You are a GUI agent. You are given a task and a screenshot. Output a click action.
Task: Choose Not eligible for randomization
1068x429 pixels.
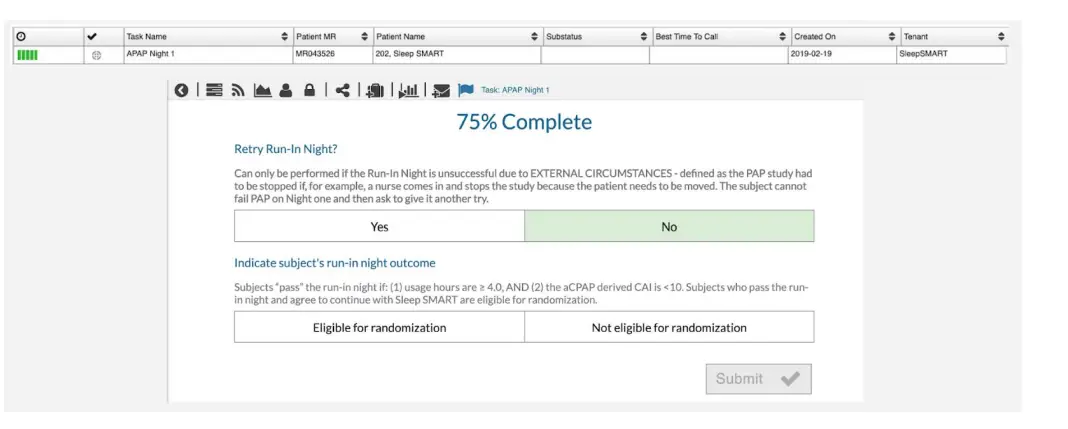click(x=669, y=327)
